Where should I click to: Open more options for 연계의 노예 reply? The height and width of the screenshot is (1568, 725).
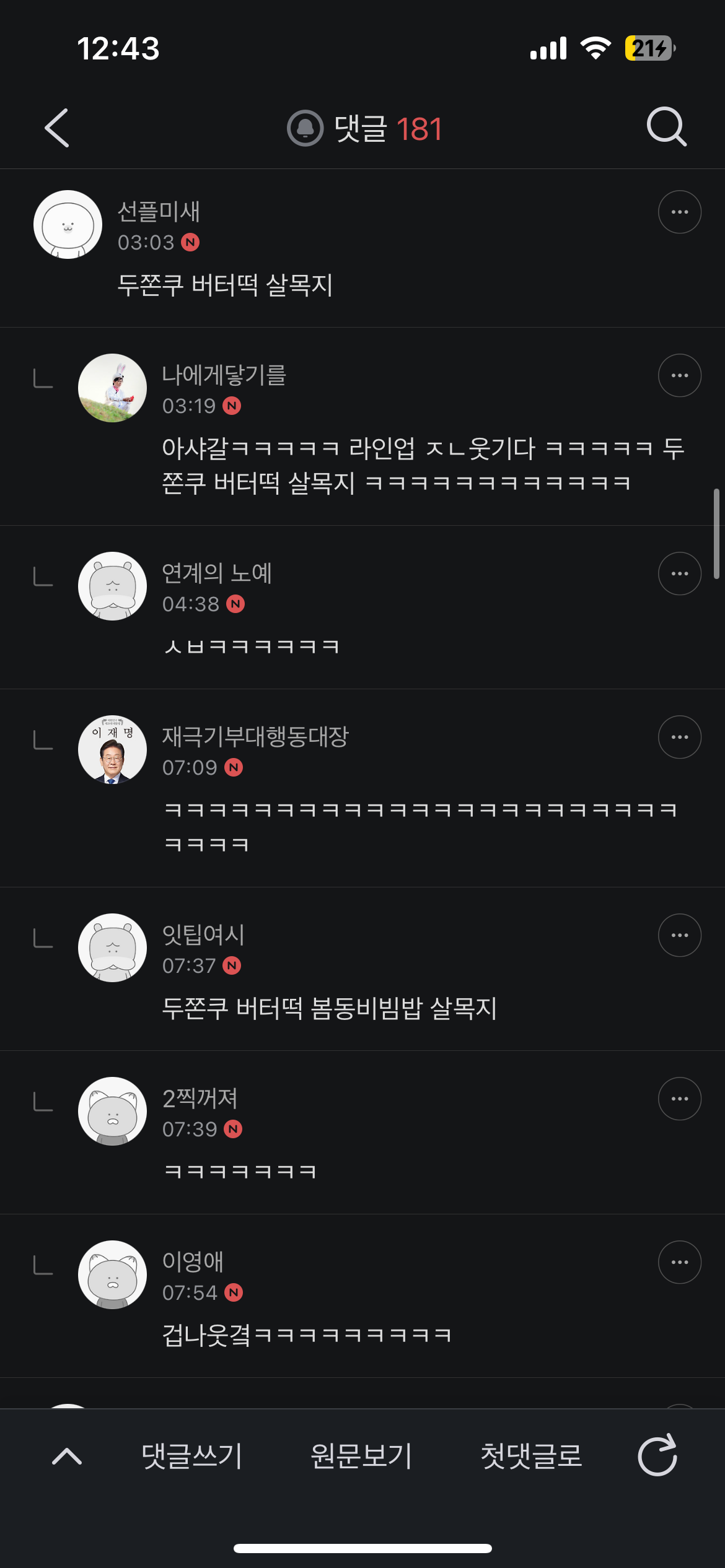click(x=679, y=573)
